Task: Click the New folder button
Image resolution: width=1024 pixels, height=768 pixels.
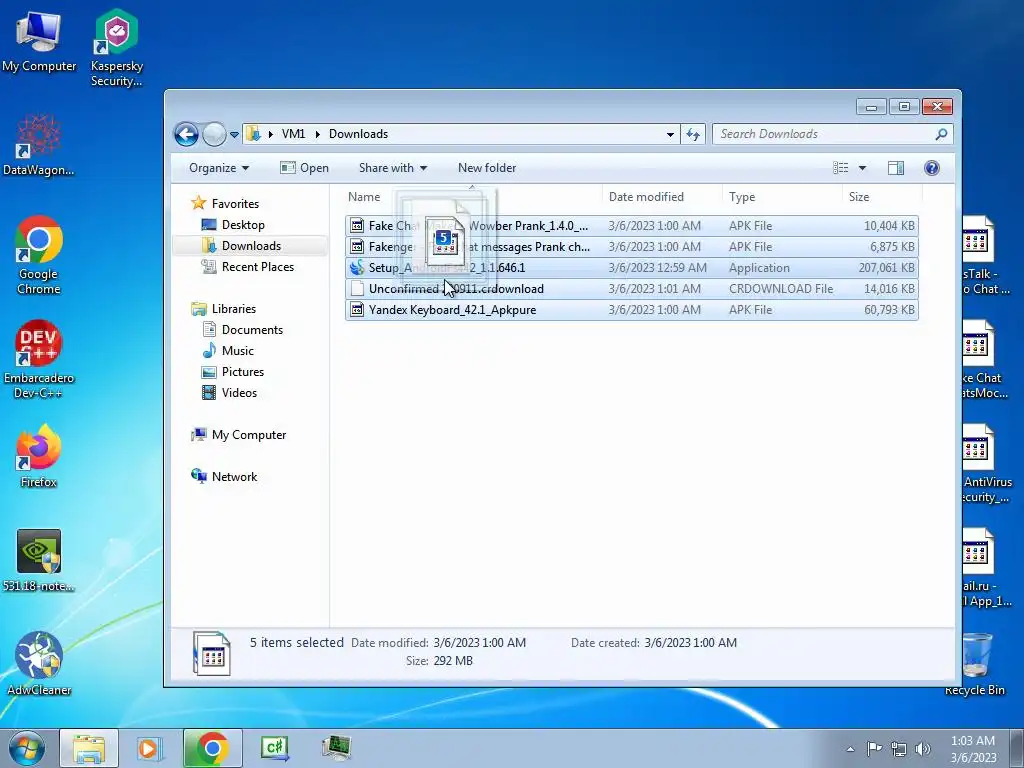Action: click(487, 168)
